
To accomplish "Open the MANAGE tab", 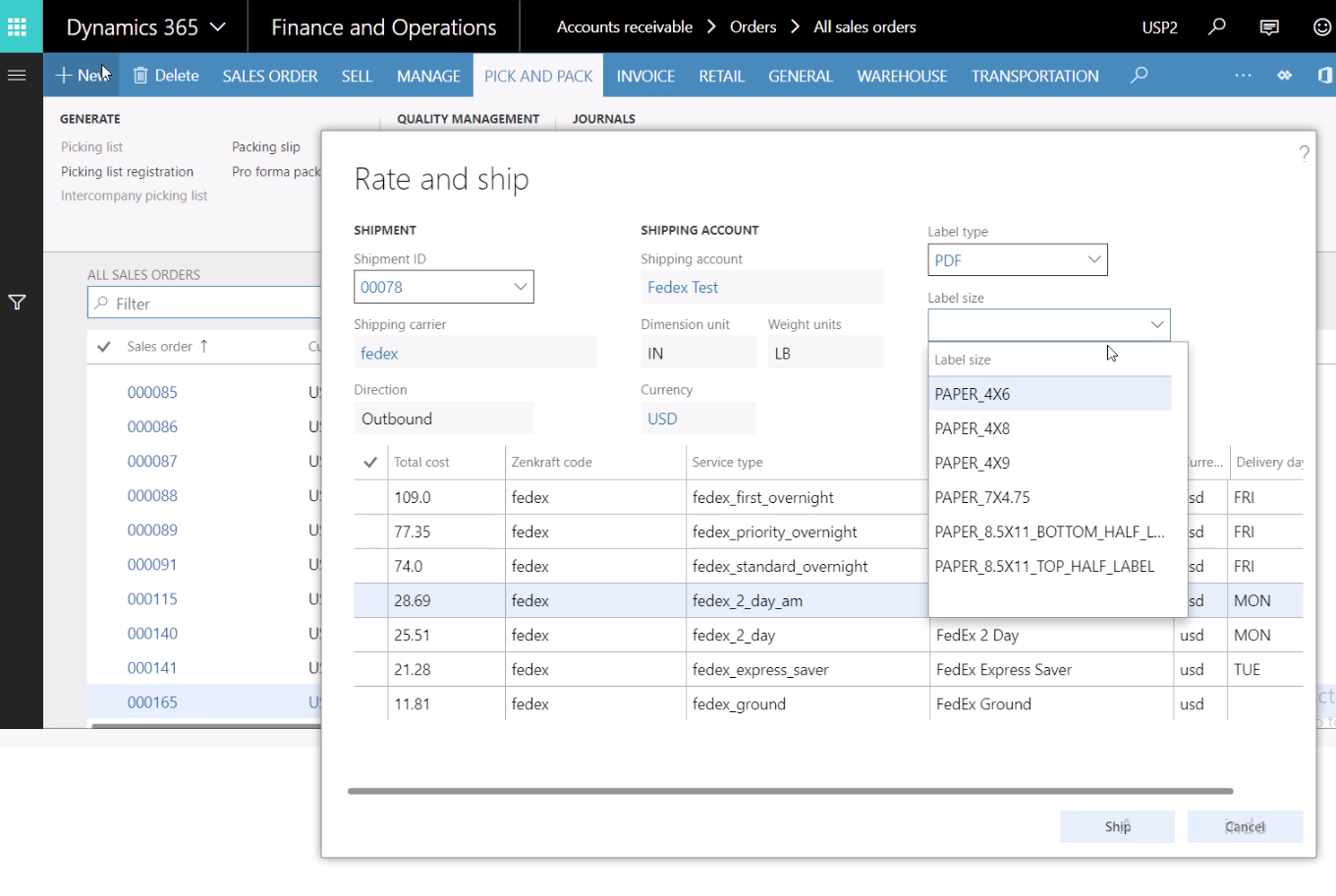I will click(x=428, y=76).
